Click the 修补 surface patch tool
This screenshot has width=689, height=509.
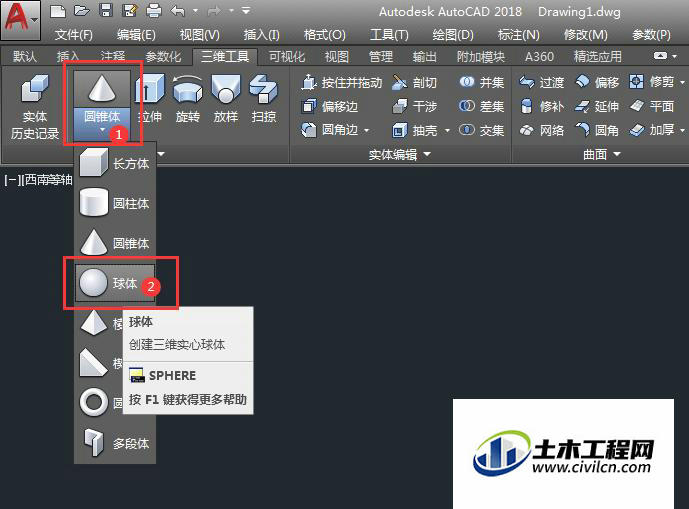tap(541, 106)
